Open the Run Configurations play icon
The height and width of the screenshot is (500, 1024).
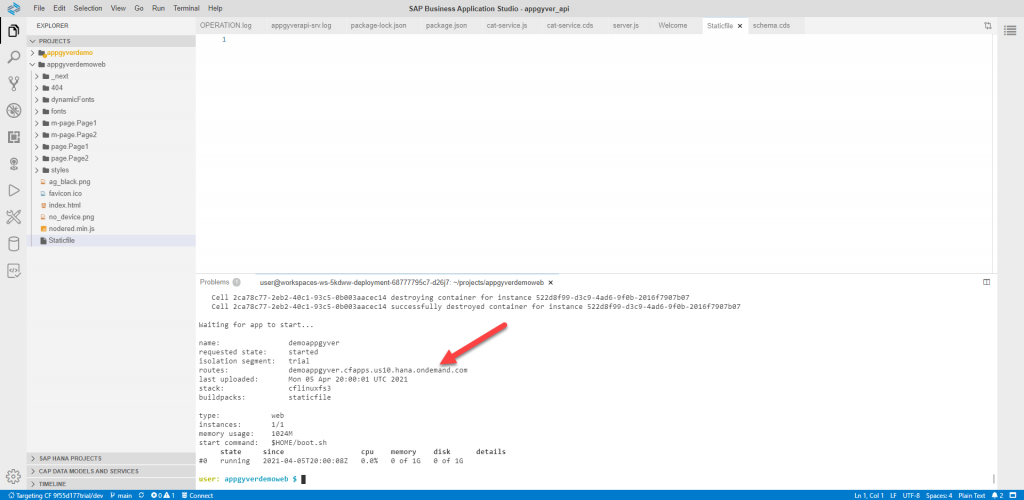[x=13, y=190]
